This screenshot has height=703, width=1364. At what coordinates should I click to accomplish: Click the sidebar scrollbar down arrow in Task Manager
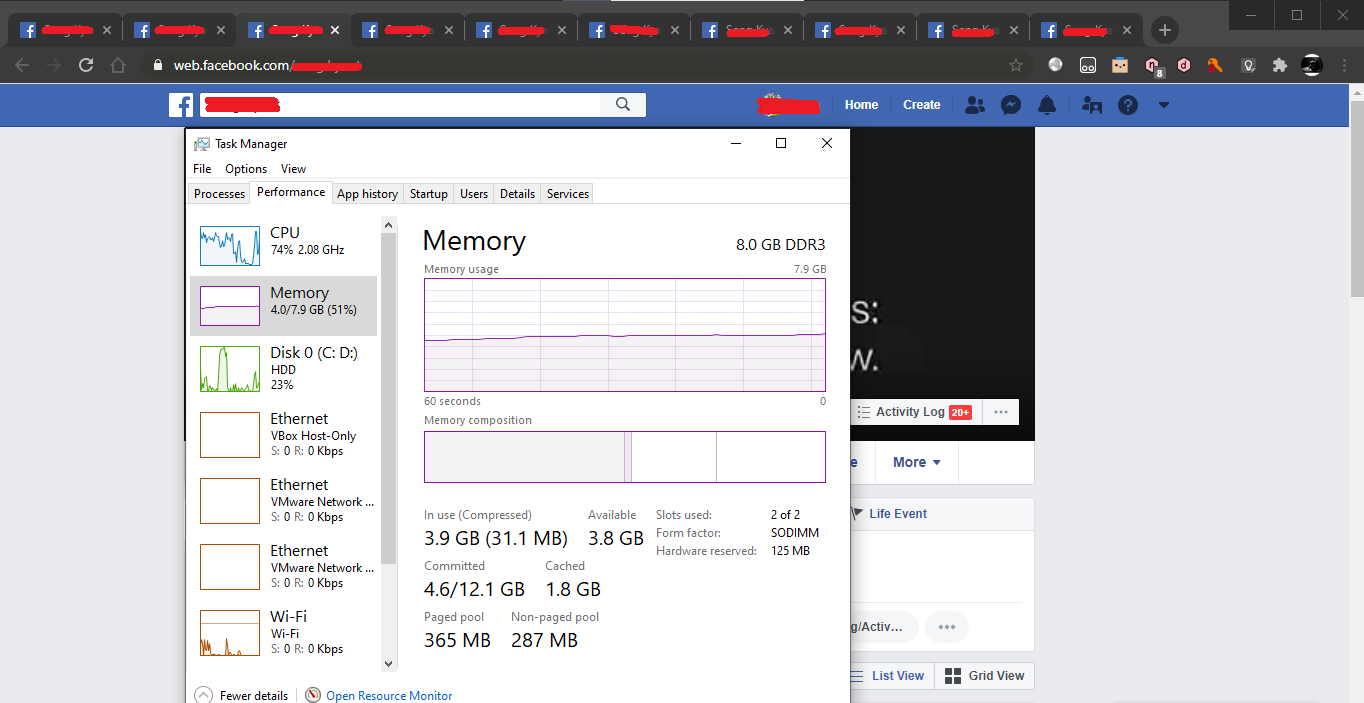389,662
